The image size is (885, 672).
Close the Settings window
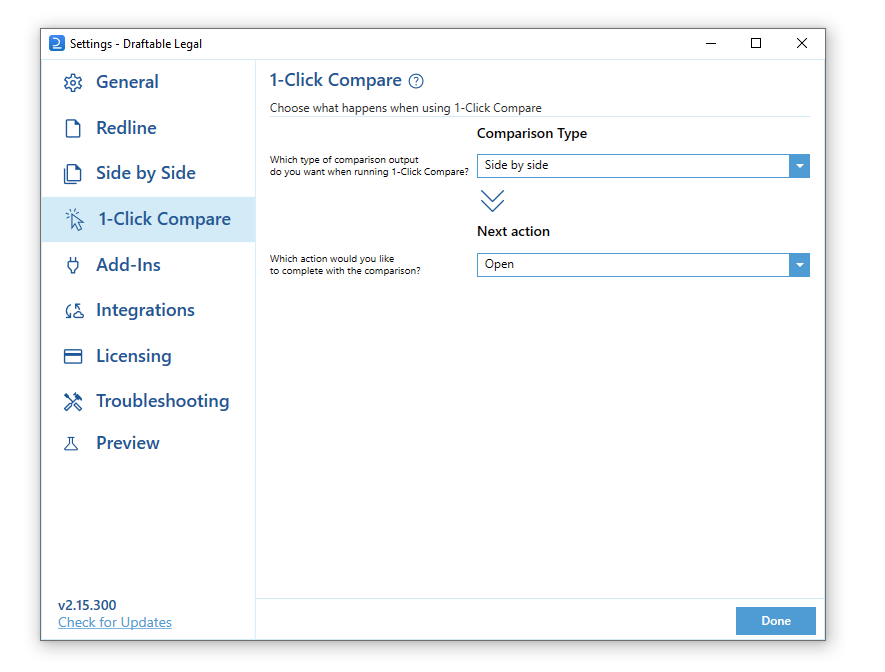pyautogui.click(x=801, y=43)
